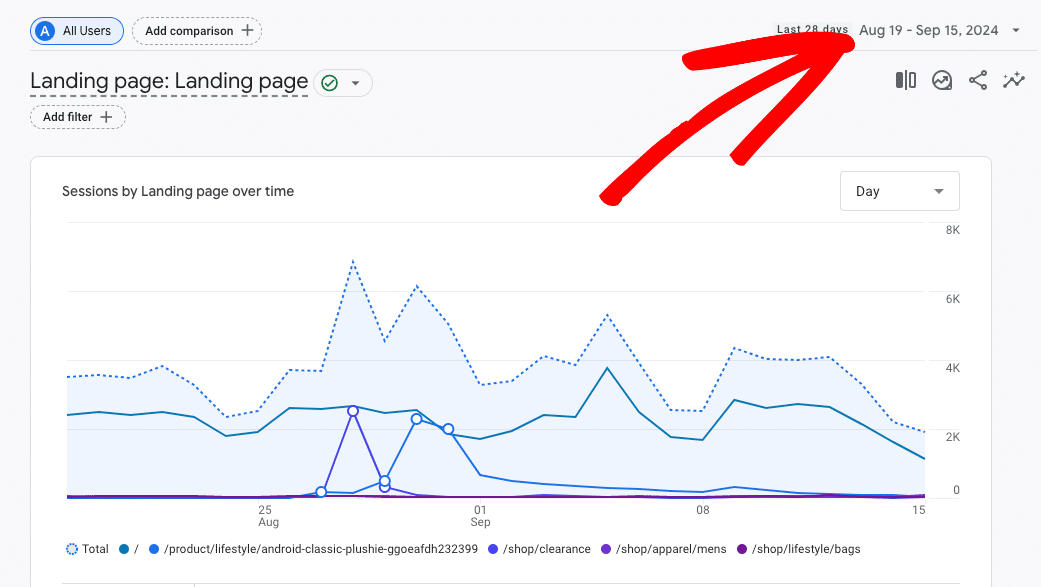
Task: Click the Landing page report title
Action: (169, 82)
